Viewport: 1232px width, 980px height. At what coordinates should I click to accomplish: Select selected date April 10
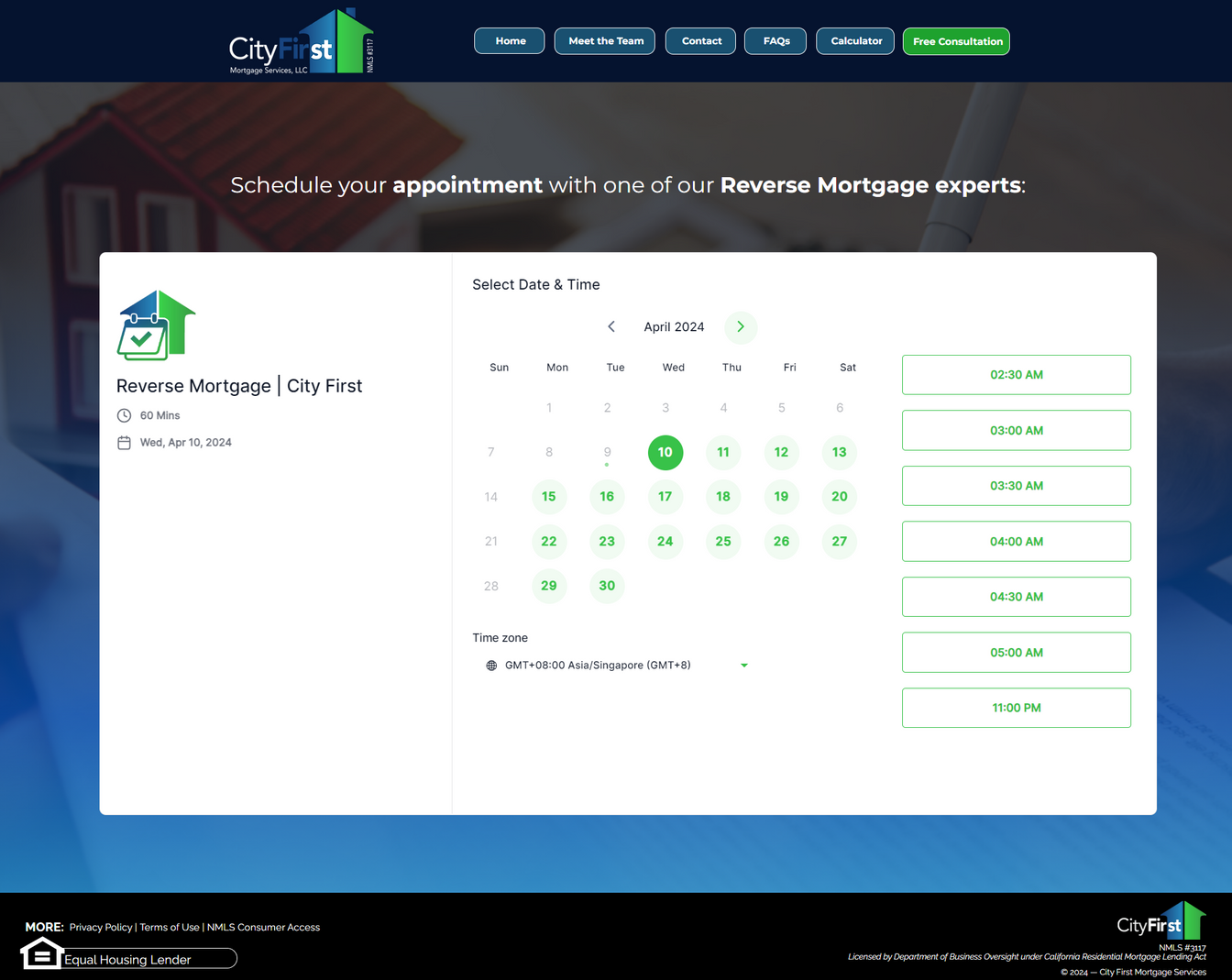tap(665, 452)
